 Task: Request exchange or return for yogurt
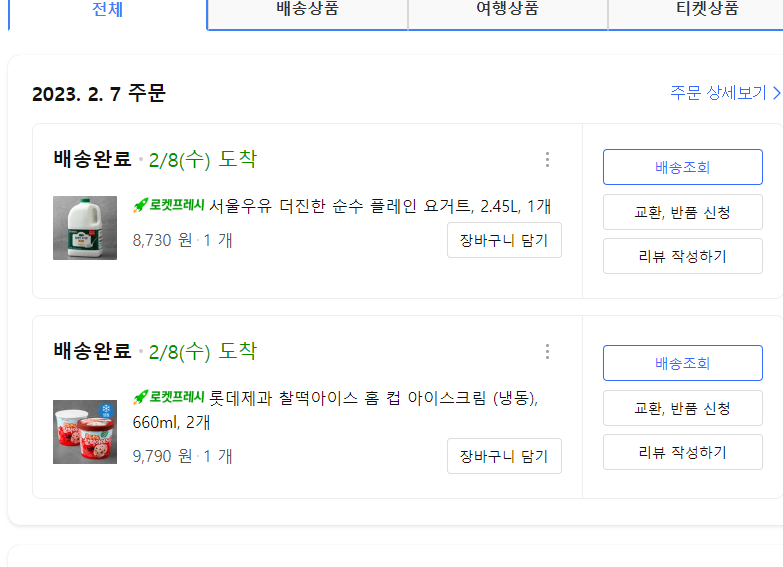(683, 212)
